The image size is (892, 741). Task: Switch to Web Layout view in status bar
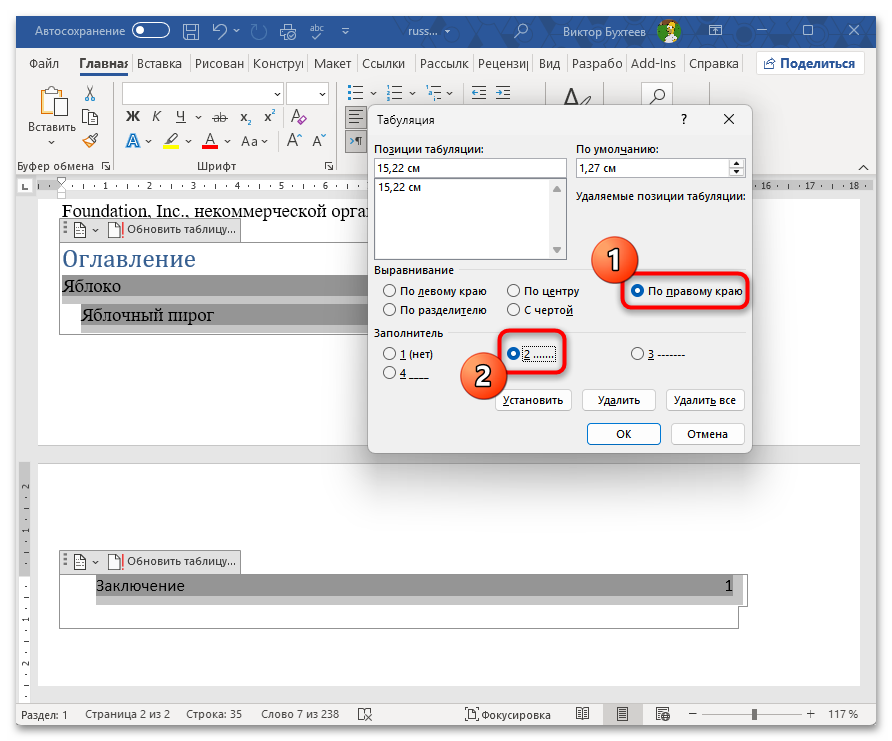(x=663, y=714)
